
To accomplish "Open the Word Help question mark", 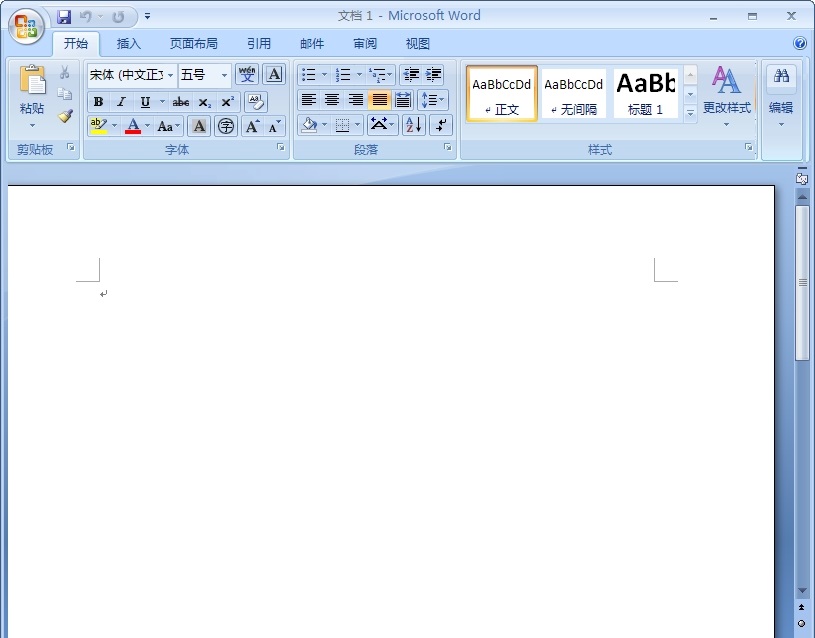I will tap(800, 43).
